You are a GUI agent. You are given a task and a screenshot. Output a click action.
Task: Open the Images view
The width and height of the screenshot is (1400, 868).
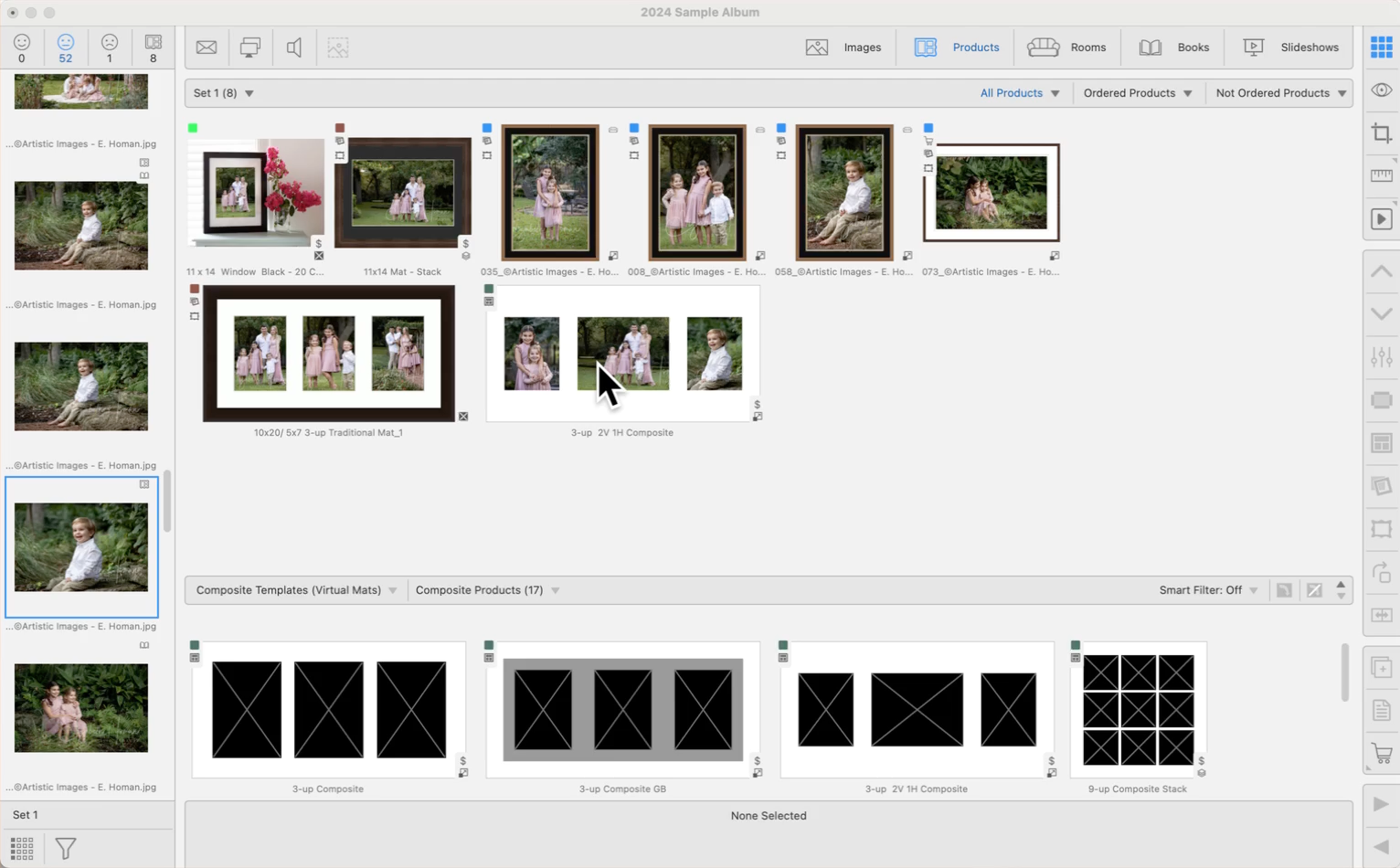pos(843,48)
